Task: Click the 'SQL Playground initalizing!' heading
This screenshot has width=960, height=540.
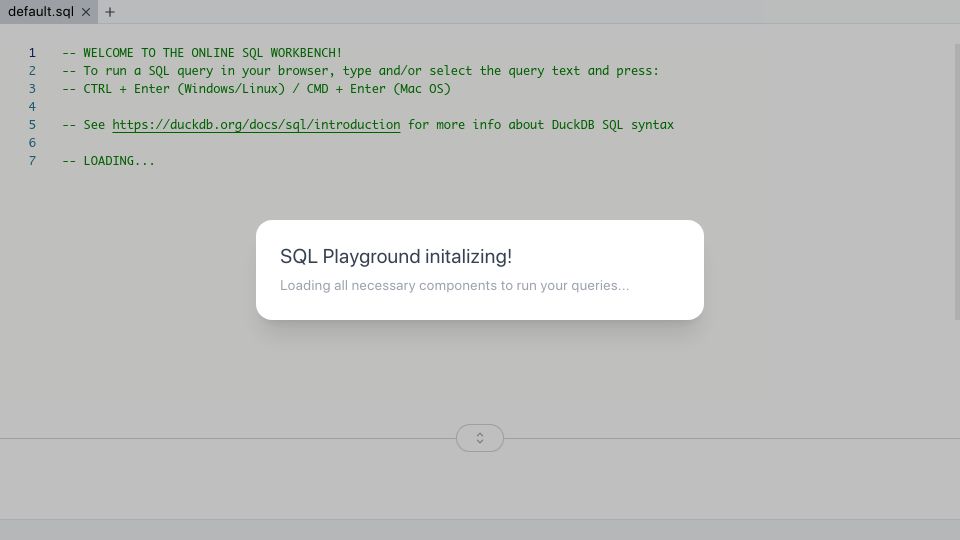Action: coord(396,257)
